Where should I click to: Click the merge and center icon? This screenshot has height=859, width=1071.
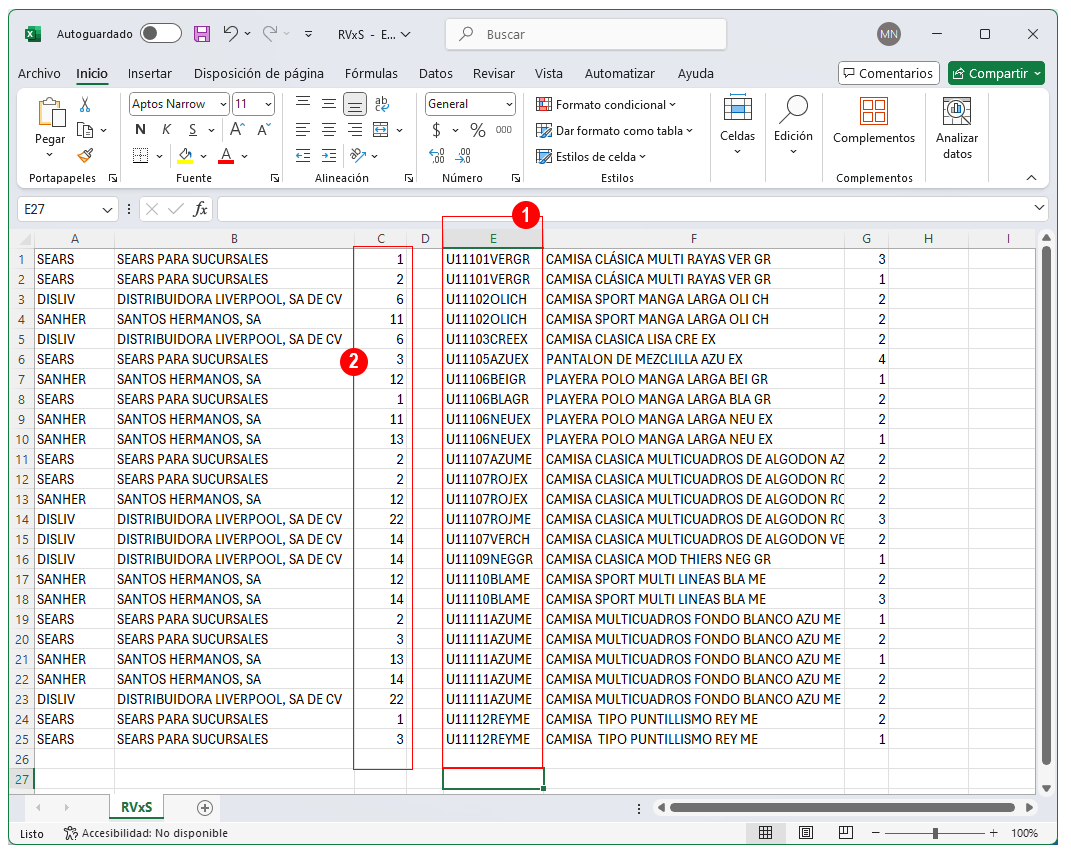pyautogui.click(x=380, y=130)
